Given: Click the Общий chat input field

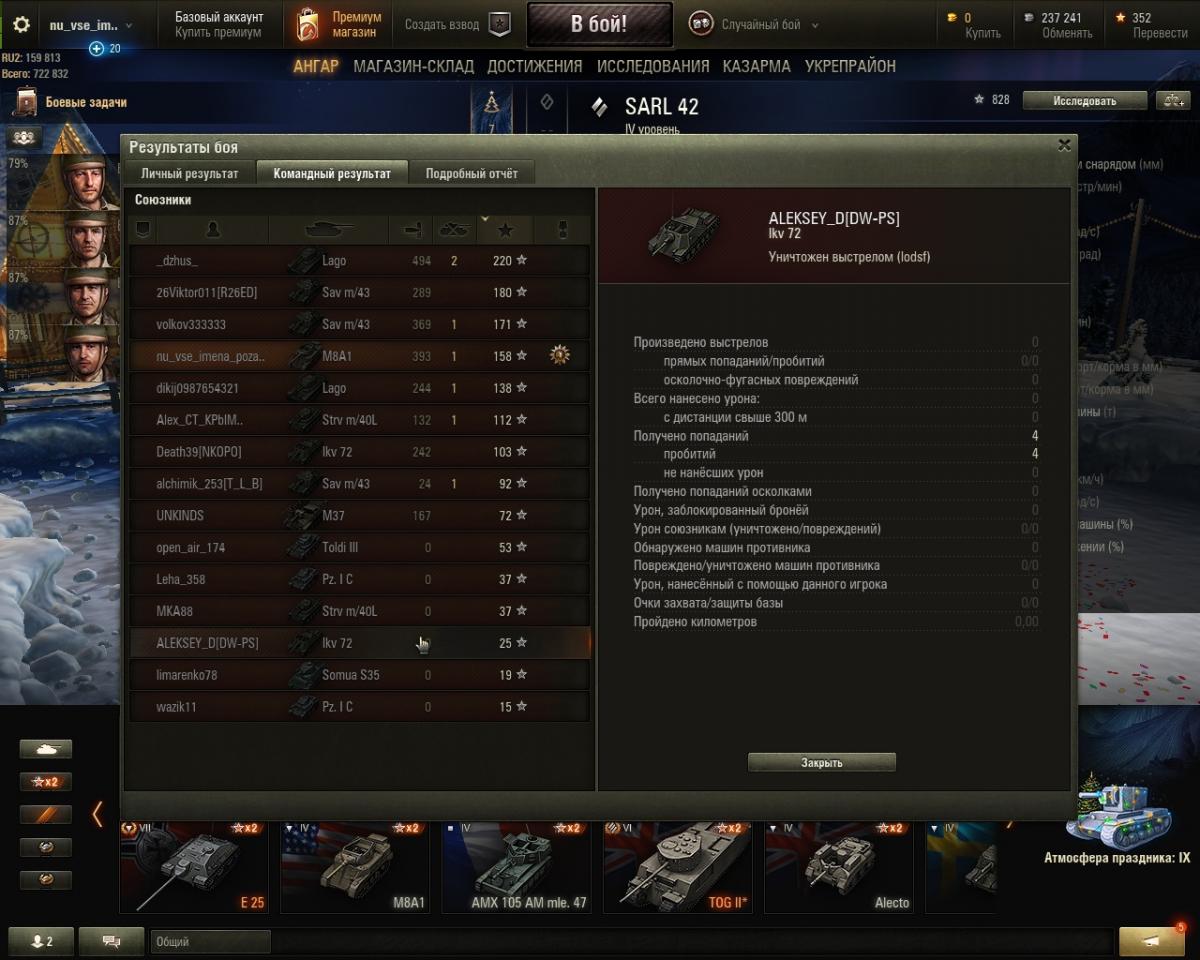Looking at the screenshot, I should click(210, 941).
